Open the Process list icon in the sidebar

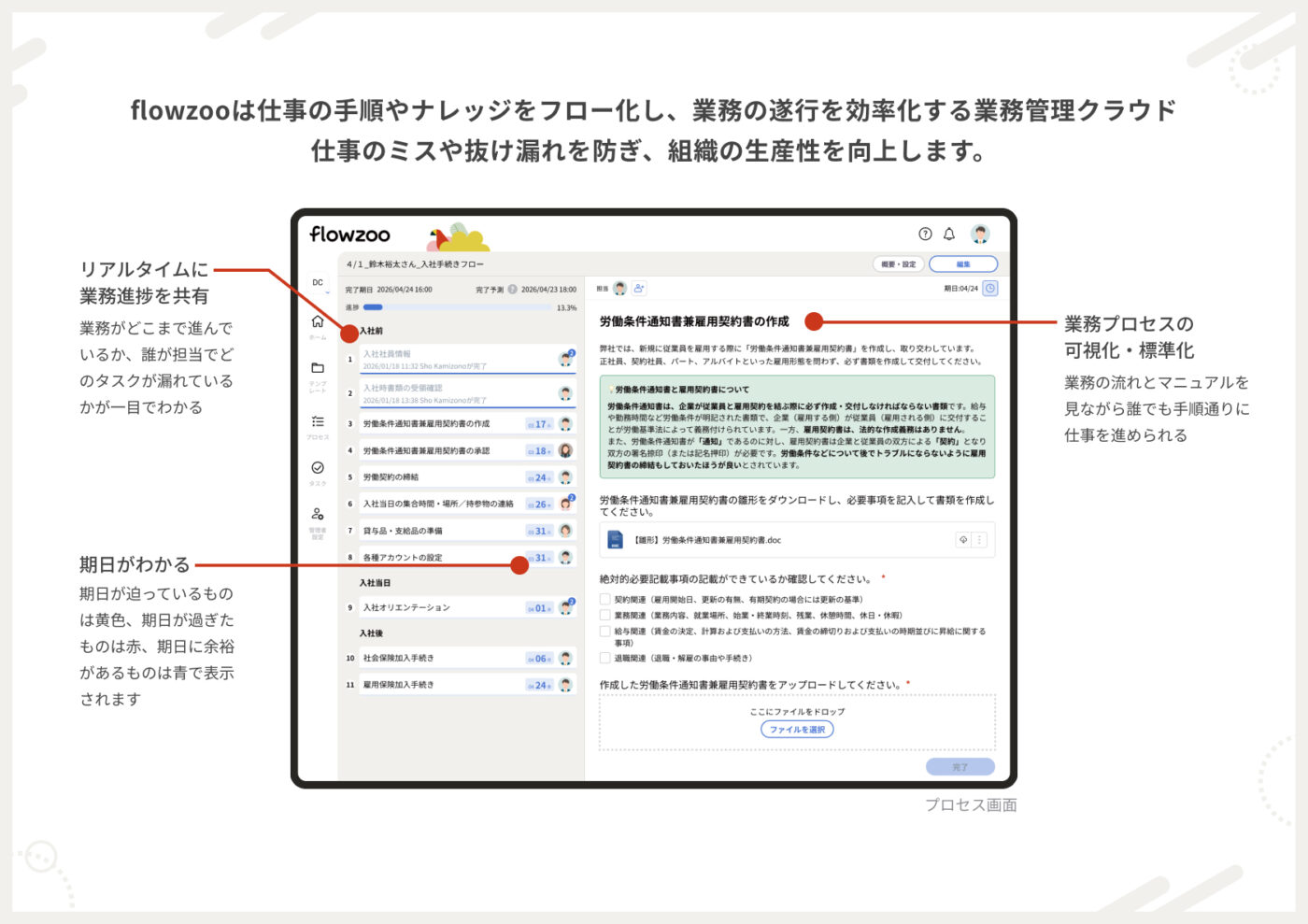318,421
